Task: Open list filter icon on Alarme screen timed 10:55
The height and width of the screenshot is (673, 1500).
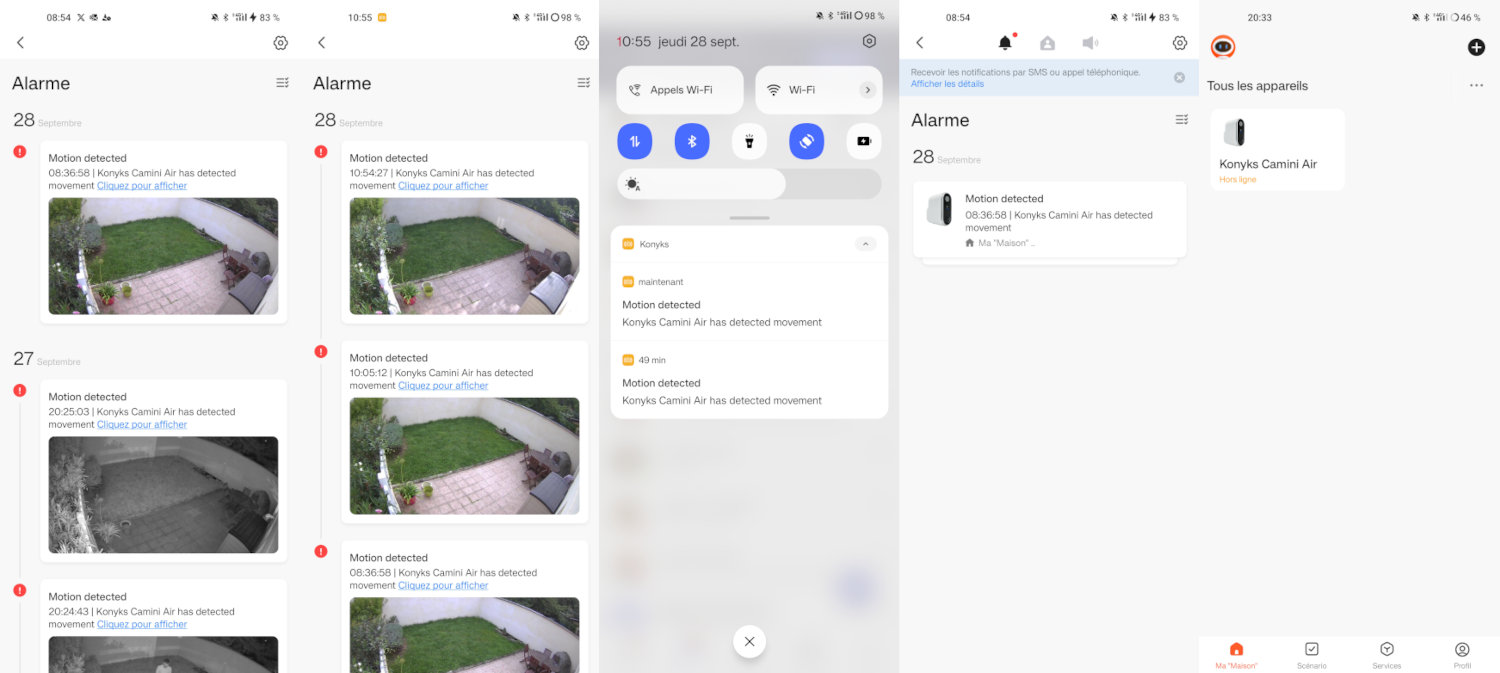Action: click(x=583, y=83)
